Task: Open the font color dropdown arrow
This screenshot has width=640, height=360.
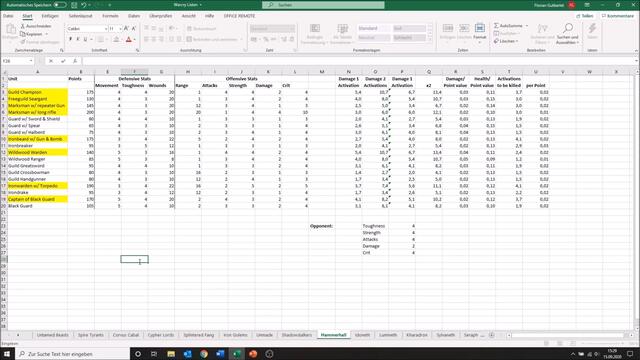Action: (x=134, y=40)
